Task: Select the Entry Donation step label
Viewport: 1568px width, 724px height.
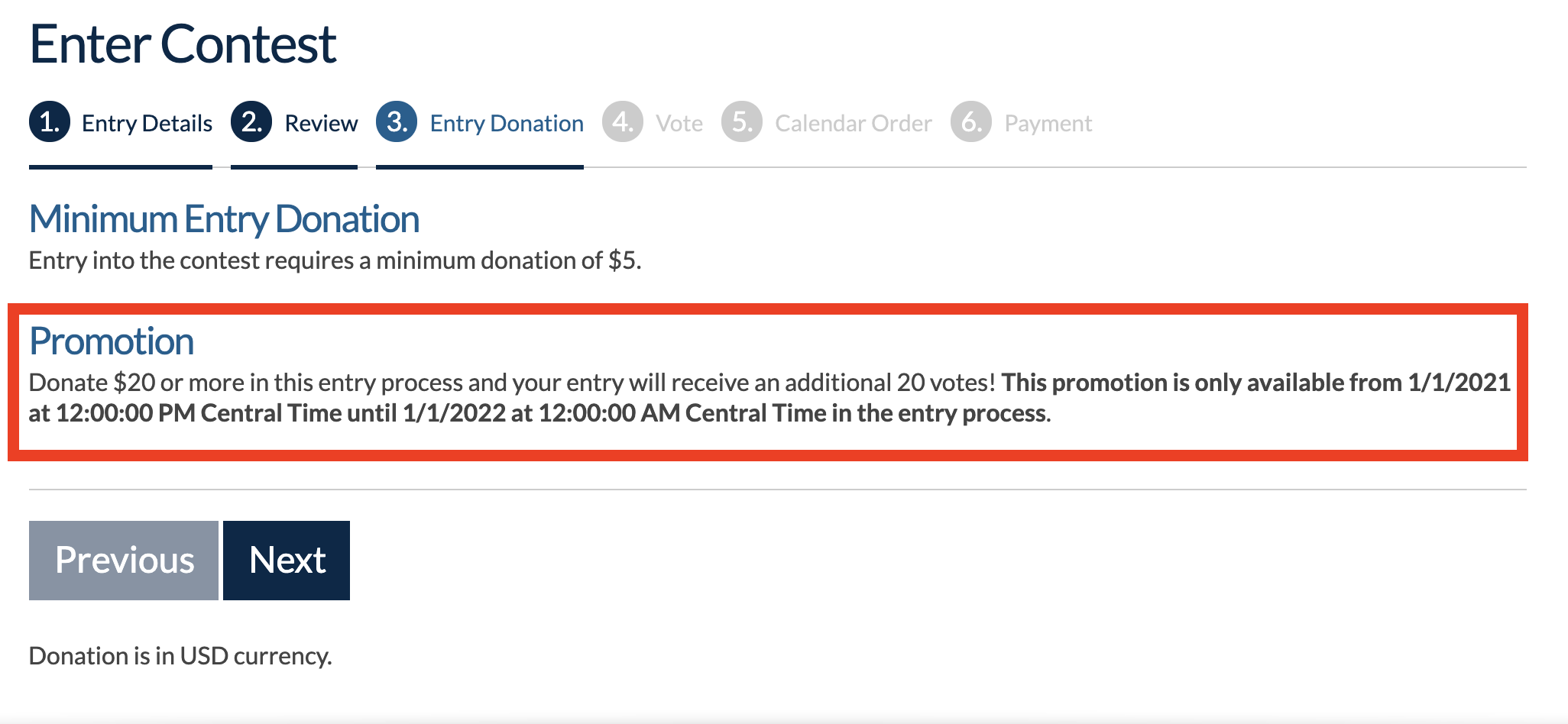Action: [x=507, y=123]
